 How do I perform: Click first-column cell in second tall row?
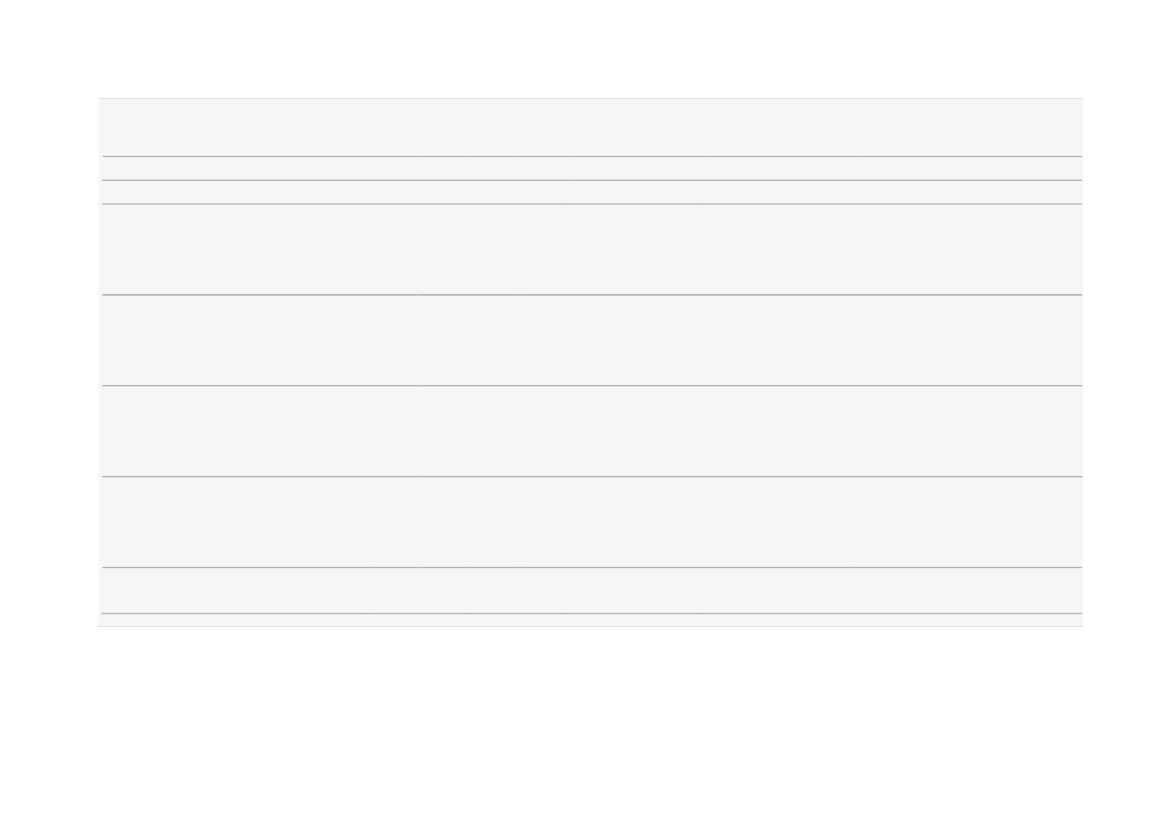(234, 340)
